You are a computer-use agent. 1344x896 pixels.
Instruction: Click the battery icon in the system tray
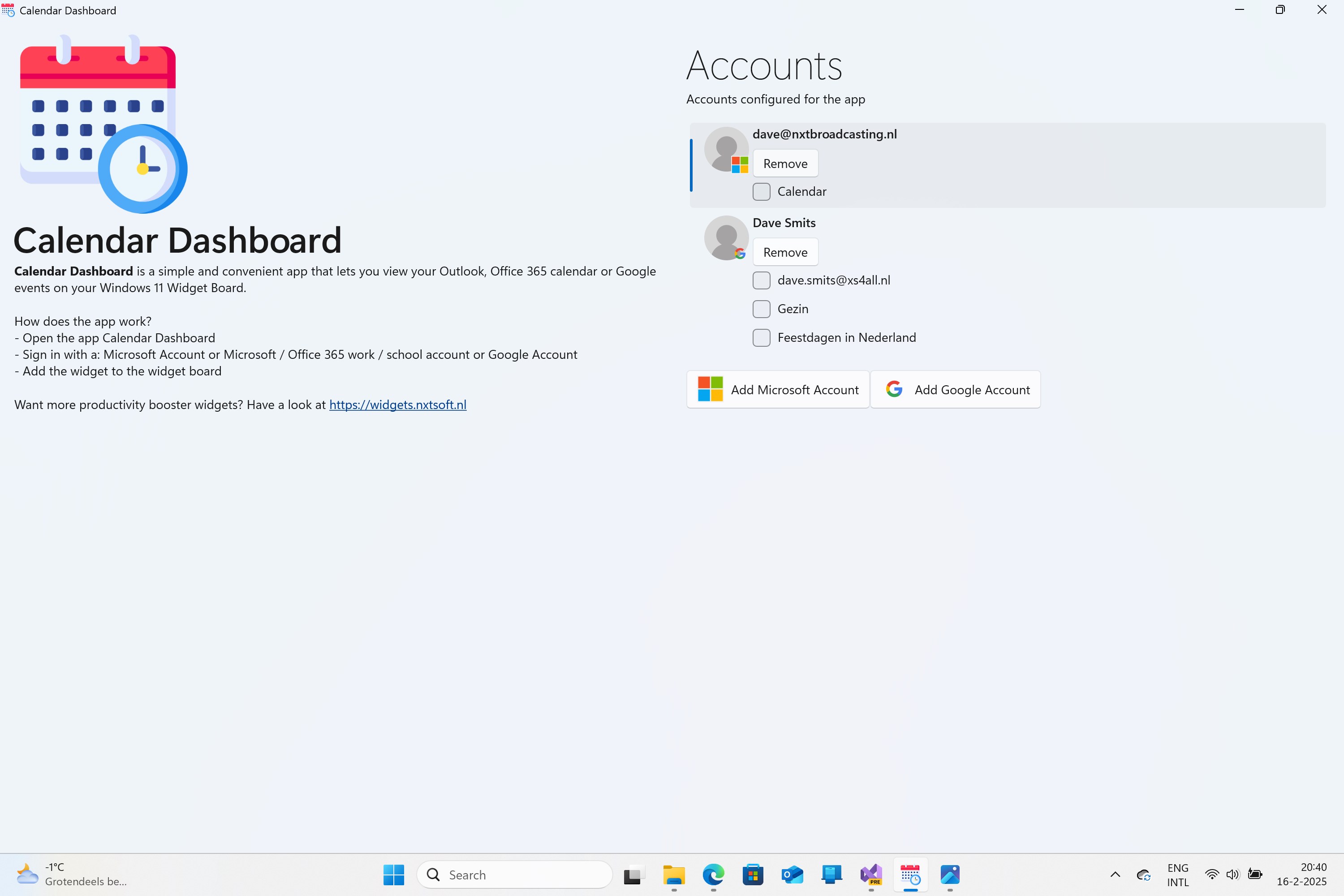click(x=1255, y=875)
